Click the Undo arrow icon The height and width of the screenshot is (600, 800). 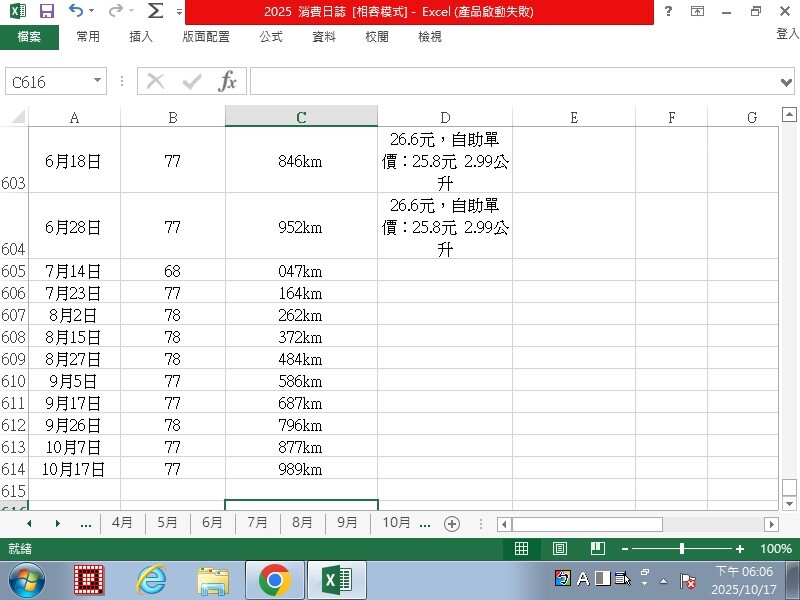76,11
